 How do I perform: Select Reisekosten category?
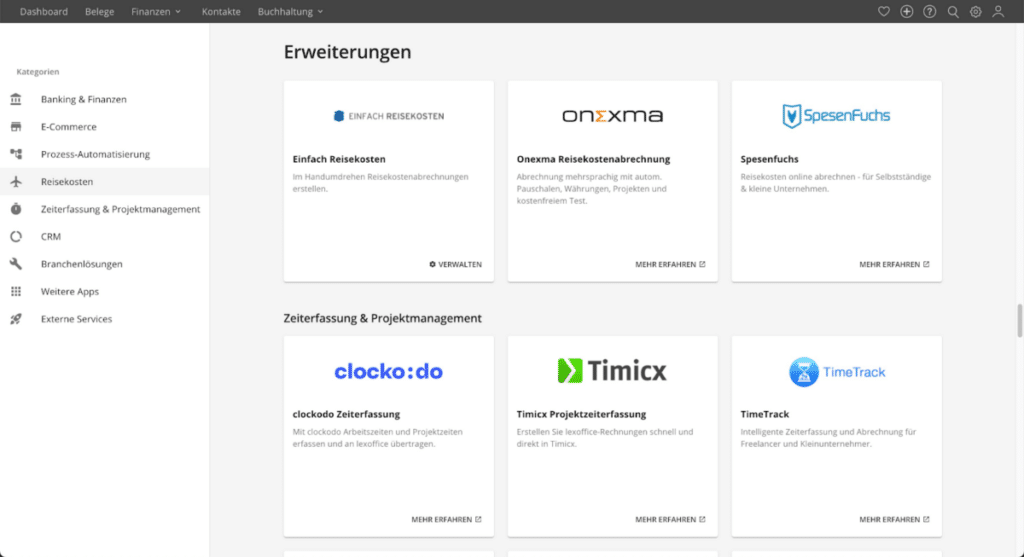coord(104,182)
